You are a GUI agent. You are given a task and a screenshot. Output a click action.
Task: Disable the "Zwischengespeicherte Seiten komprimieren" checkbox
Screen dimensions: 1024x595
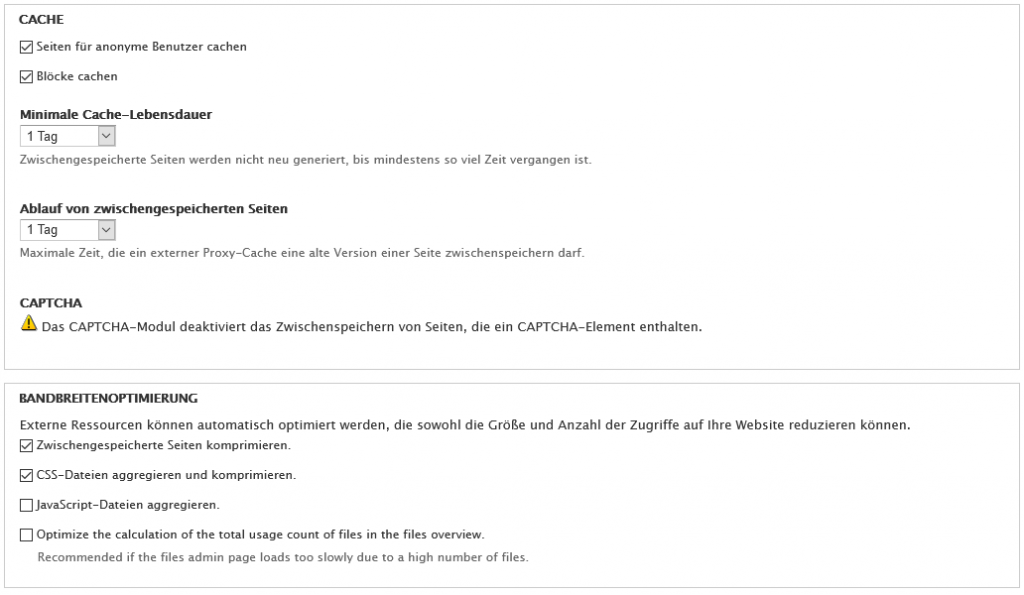26,445
